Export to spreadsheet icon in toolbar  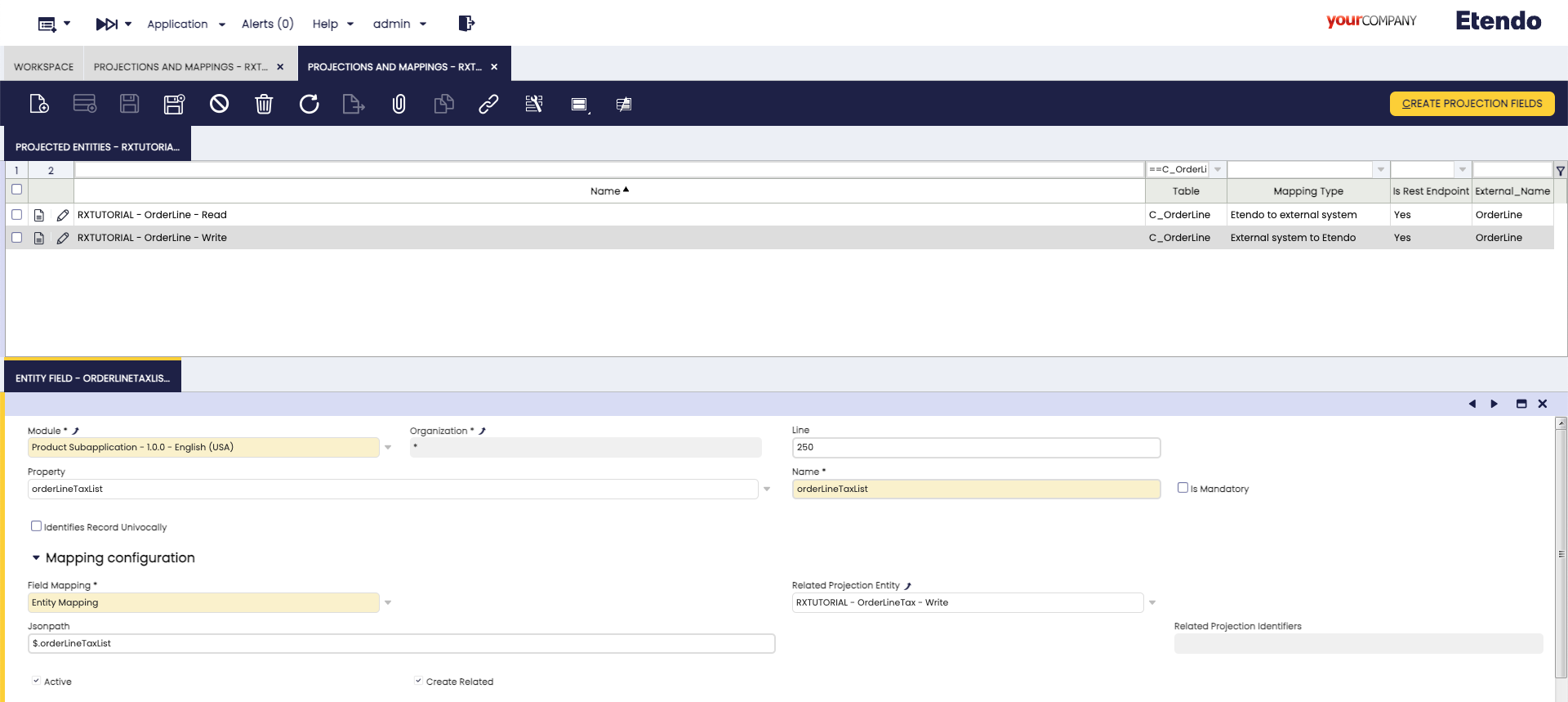point(354,104)
